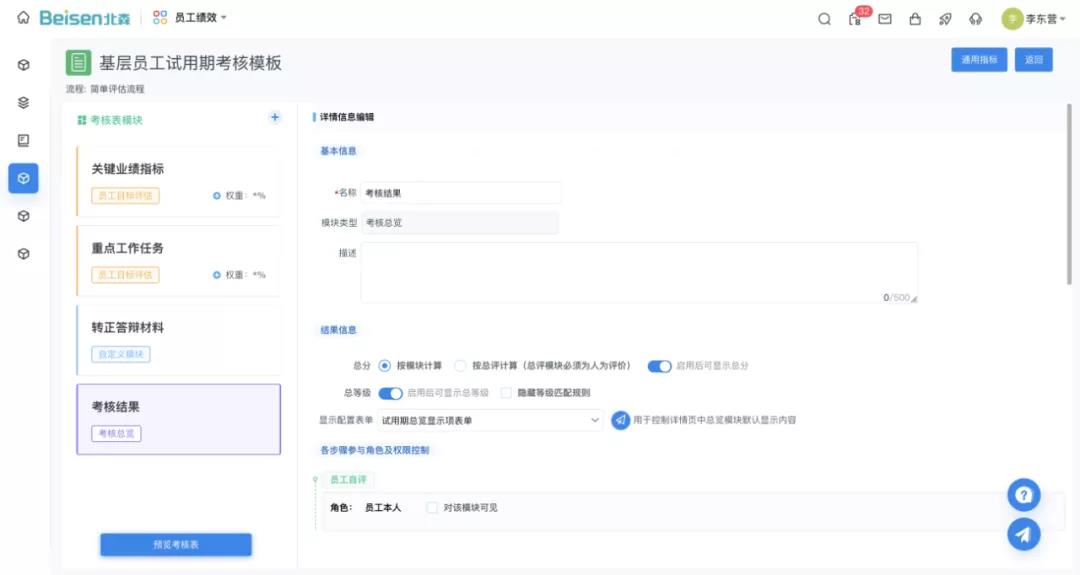
Task: Click the rocket icon in top bar
Action: [945, 18]
